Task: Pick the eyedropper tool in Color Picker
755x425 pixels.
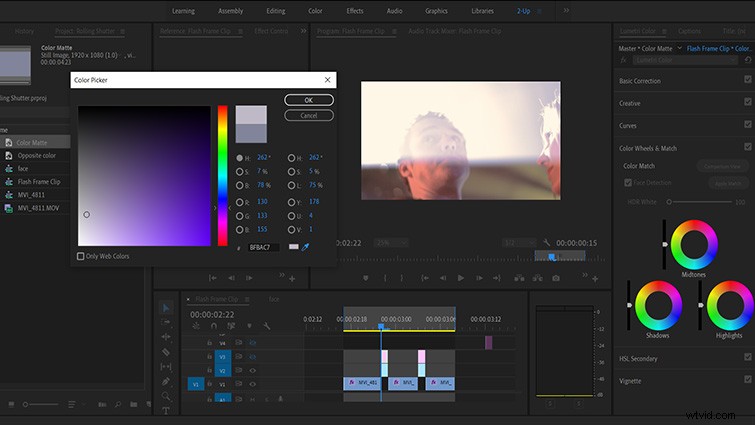Action: tap(305, 247)
